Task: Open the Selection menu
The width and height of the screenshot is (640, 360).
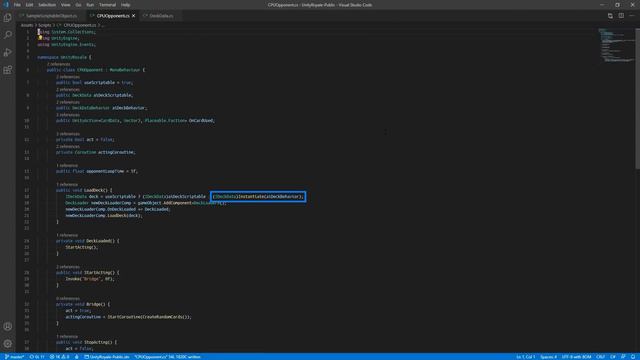Action: click(x=47, y=5)
